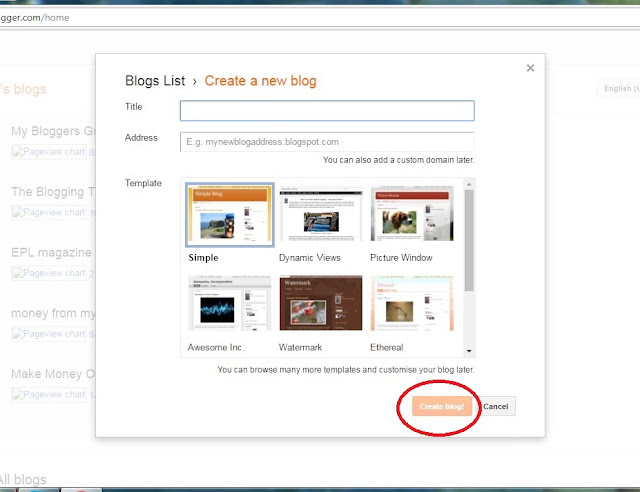Image resolution: width=640 pixels, height=492 pixels.
Task: Go back to Blogs List breadcrumb
Action: (x=155, y=81)
